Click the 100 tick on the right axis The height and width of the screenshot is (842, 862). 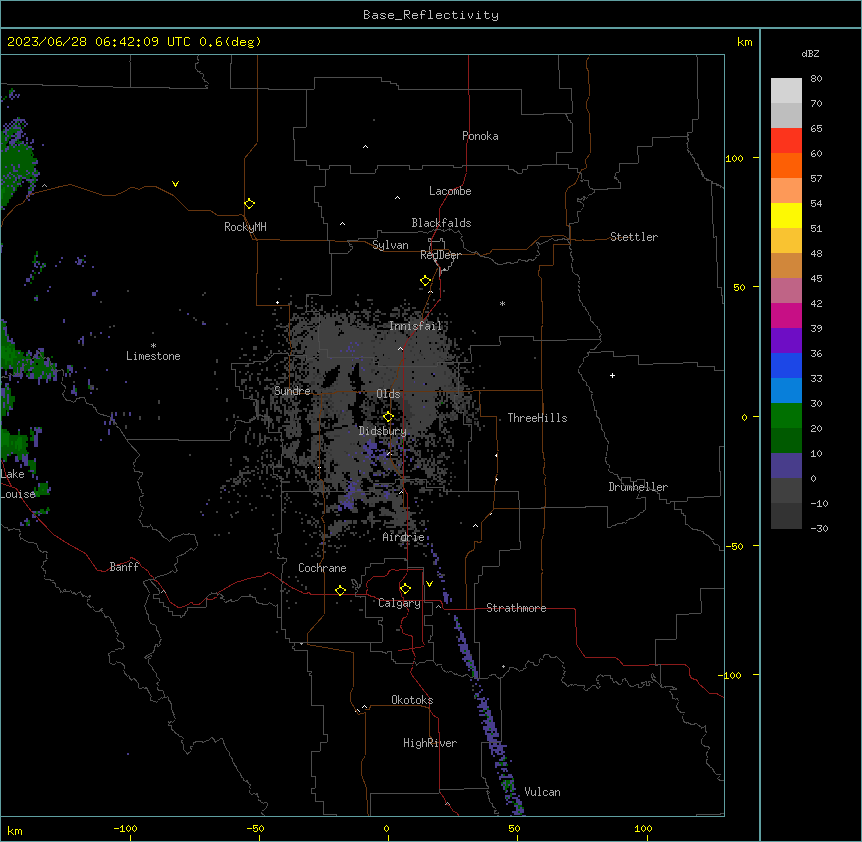click(x=734, y=158)
